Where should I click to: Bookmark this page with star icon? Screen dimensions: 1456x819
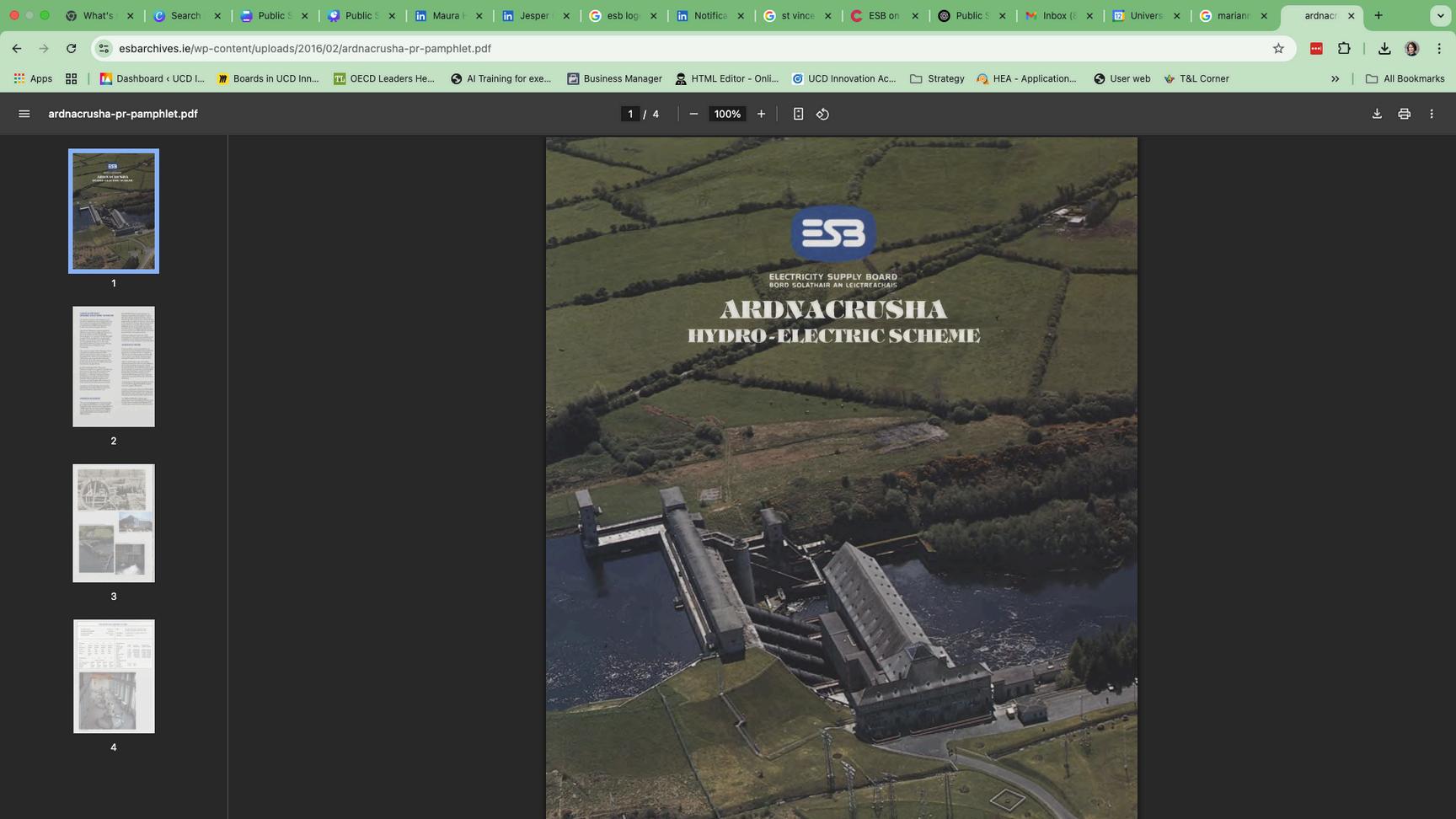pyautogui.click(x=1278, y=49)
